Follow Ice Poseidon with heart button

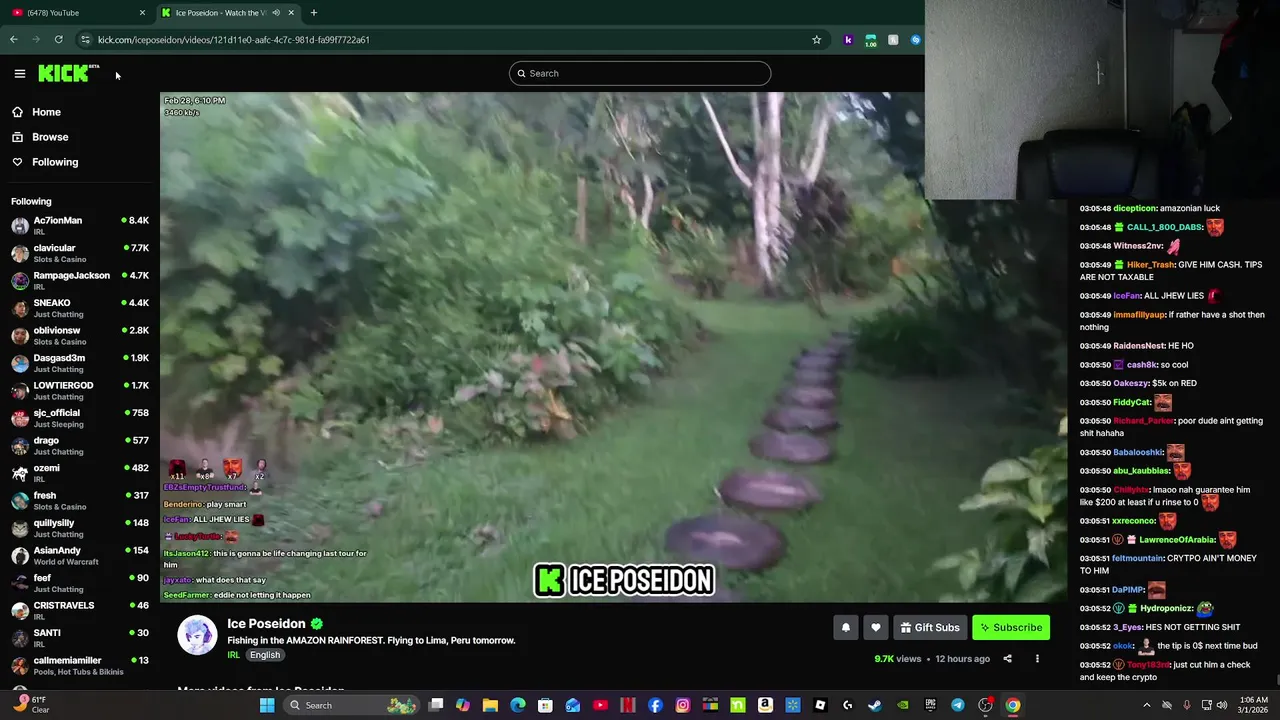click(x=876, y=627)
